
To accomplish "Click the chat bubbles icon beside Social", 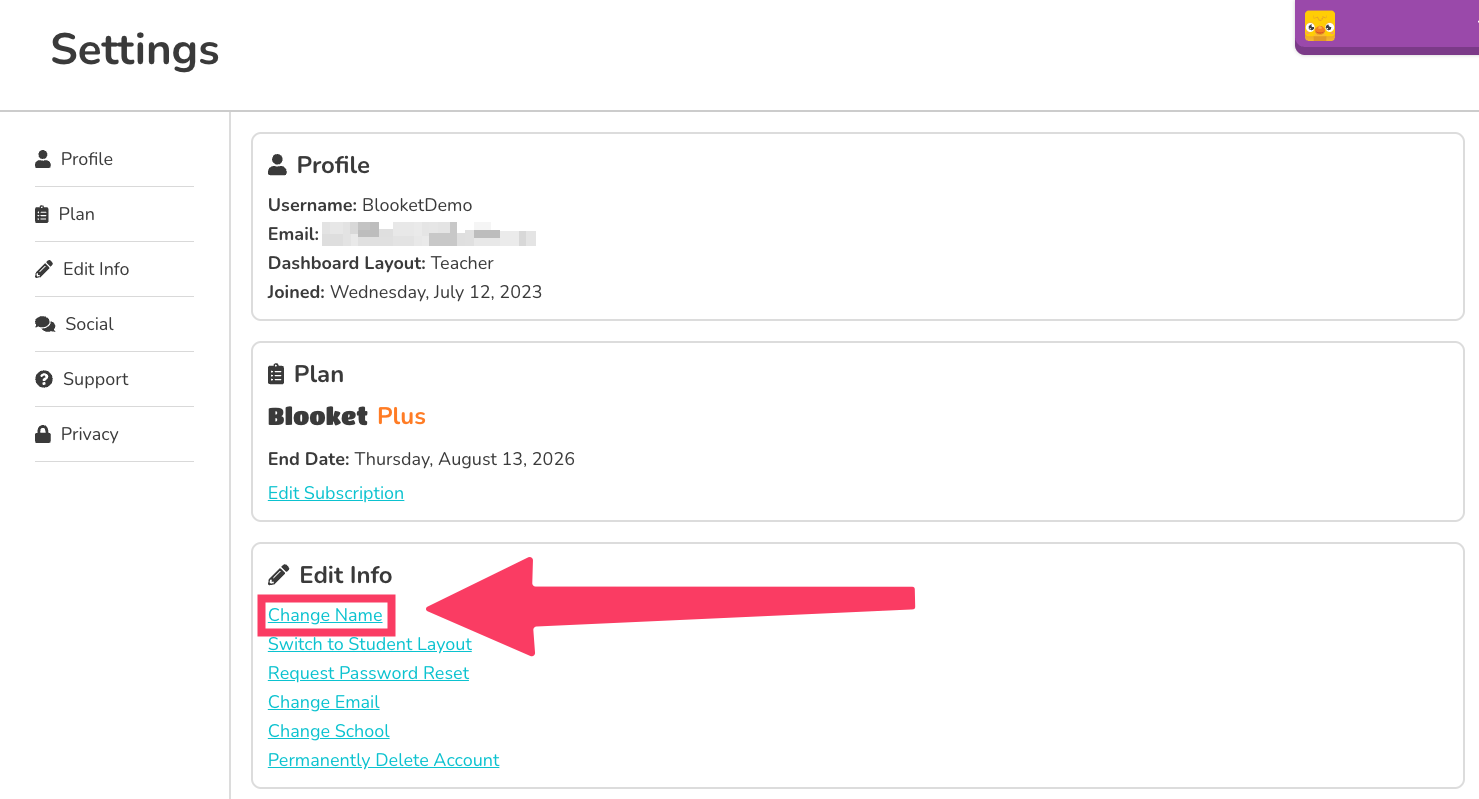I will pos(44,324).
